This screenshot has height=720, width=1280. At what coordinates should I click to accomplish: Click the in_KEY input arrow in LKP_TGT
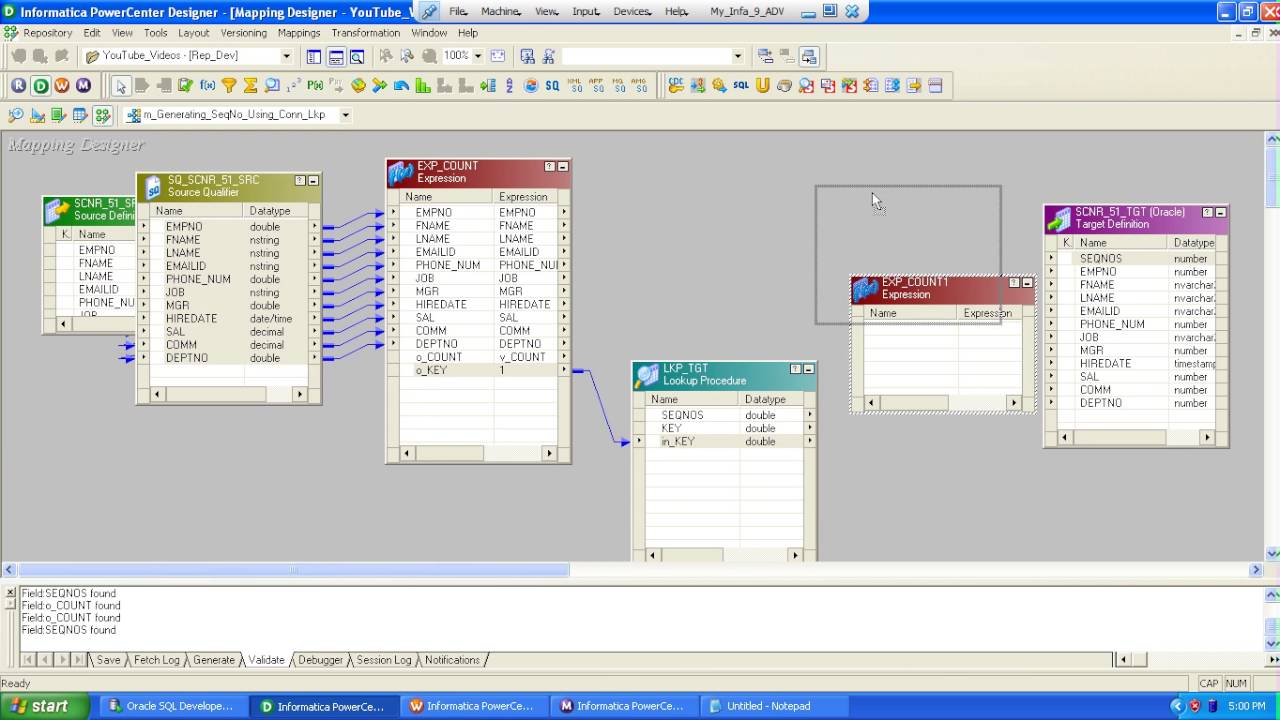pos(639,441)
